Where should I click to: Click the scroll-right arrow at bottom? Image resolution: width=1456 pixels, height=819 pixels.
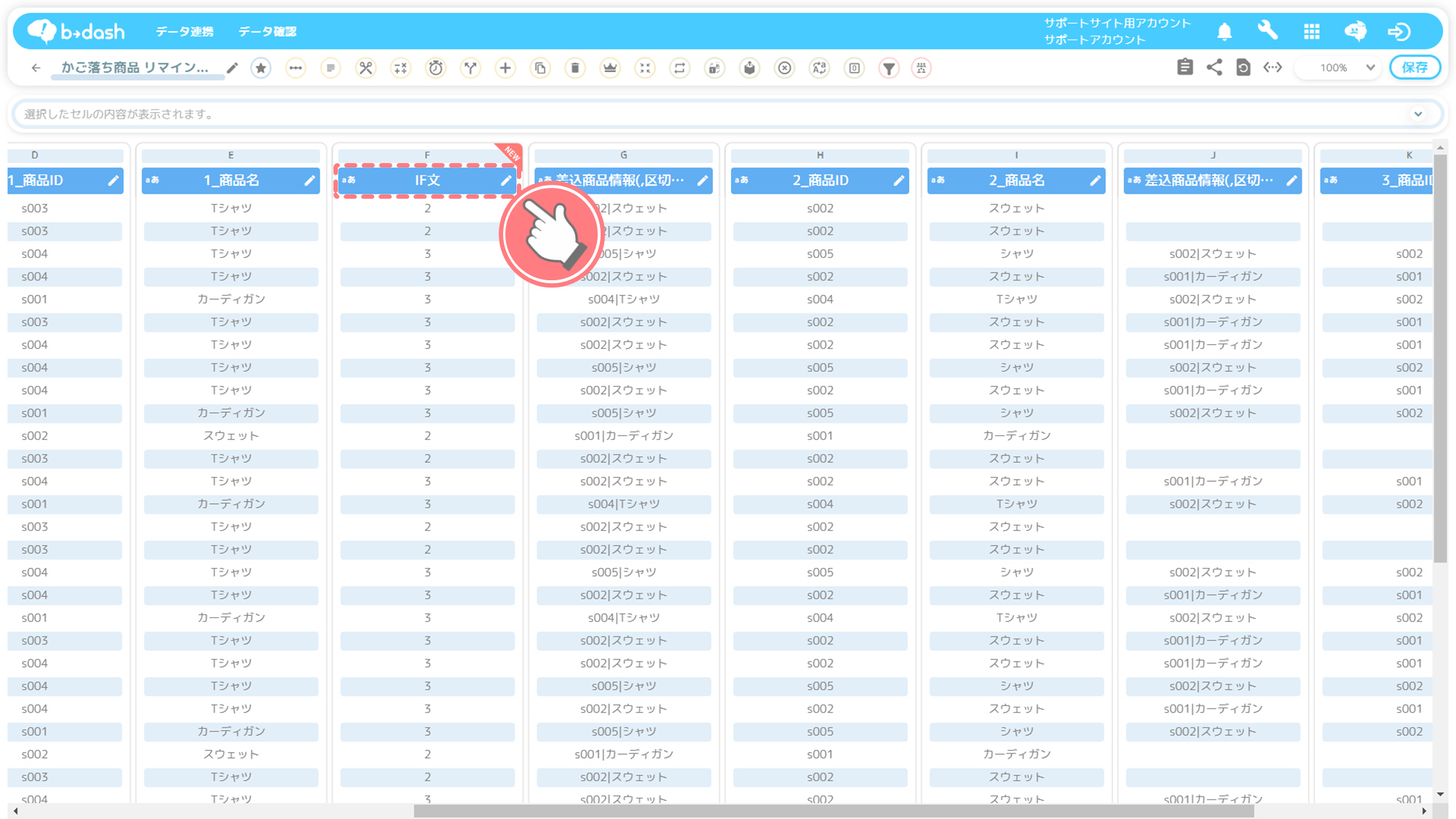1424,811
